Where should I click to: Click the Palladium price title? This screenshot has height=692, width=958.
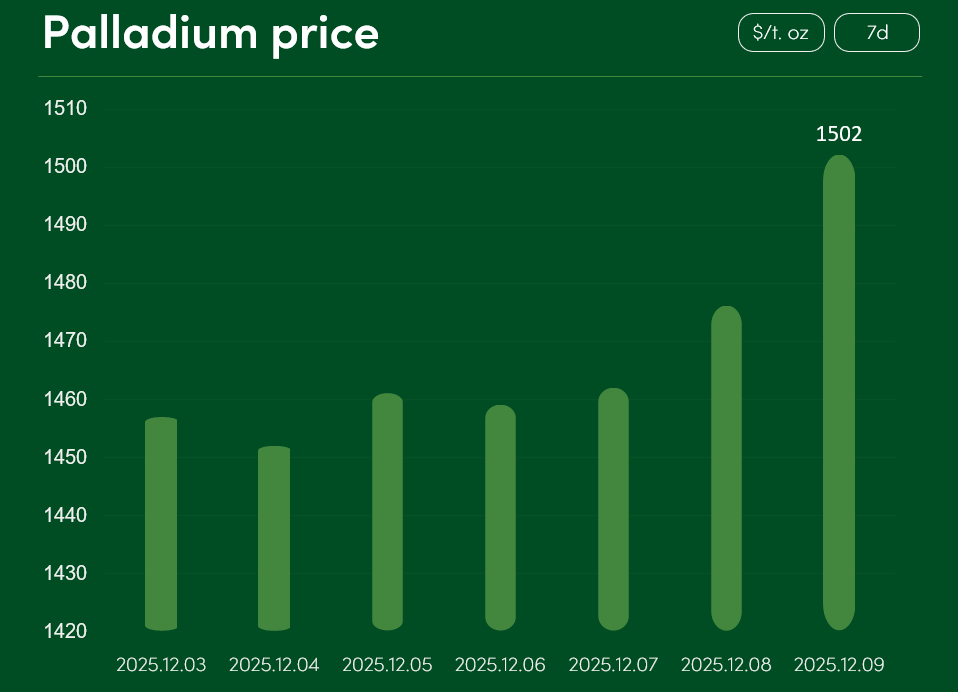coord(211,34)
